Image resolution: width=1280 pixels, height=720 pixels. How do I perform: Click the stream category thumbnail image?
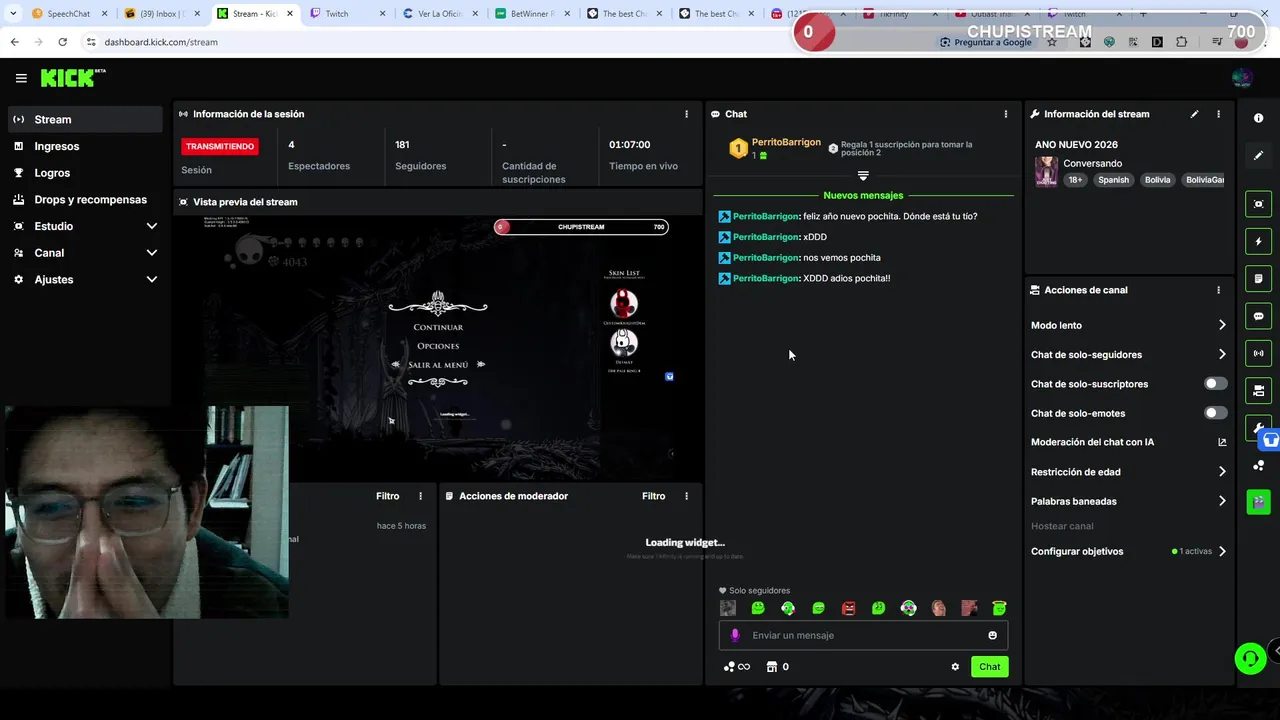click(1046, 171)
